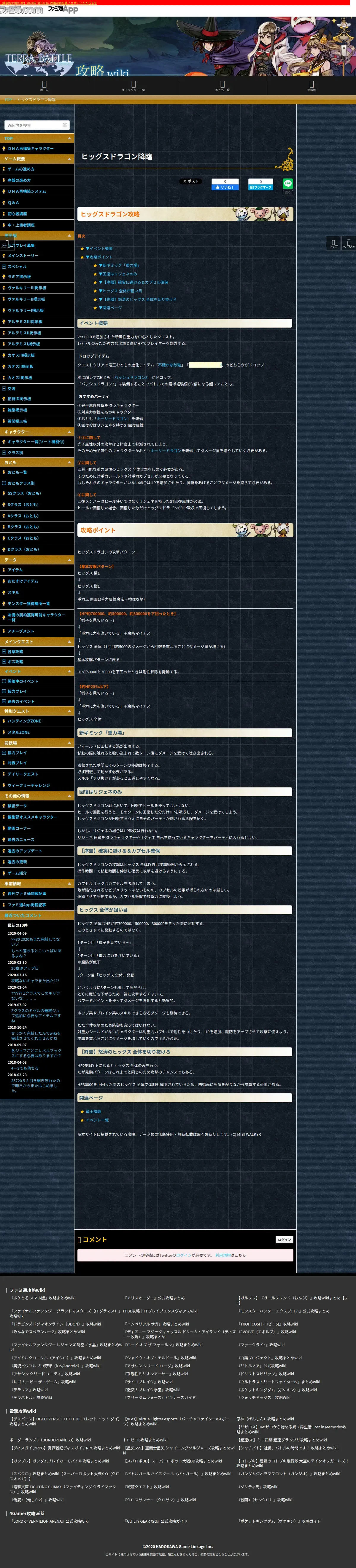Collapse the ゲーム概要 sidebar section

pyautogui.click(x=69, y=159)
